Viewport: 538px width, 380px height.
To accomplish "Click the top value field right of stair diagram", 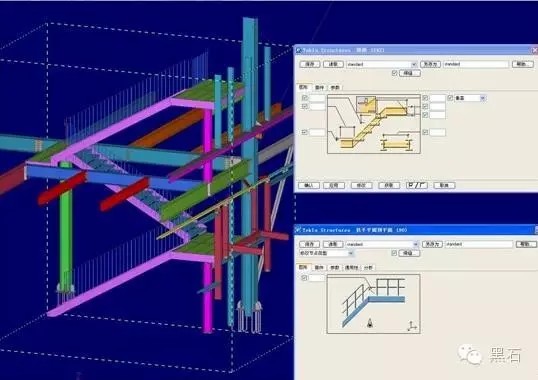I will tap(437, 98).
